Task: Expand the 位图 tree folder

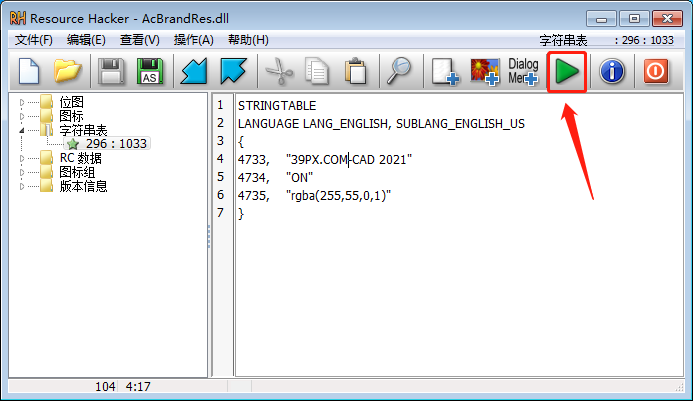Action: click(x=22, y=102)
